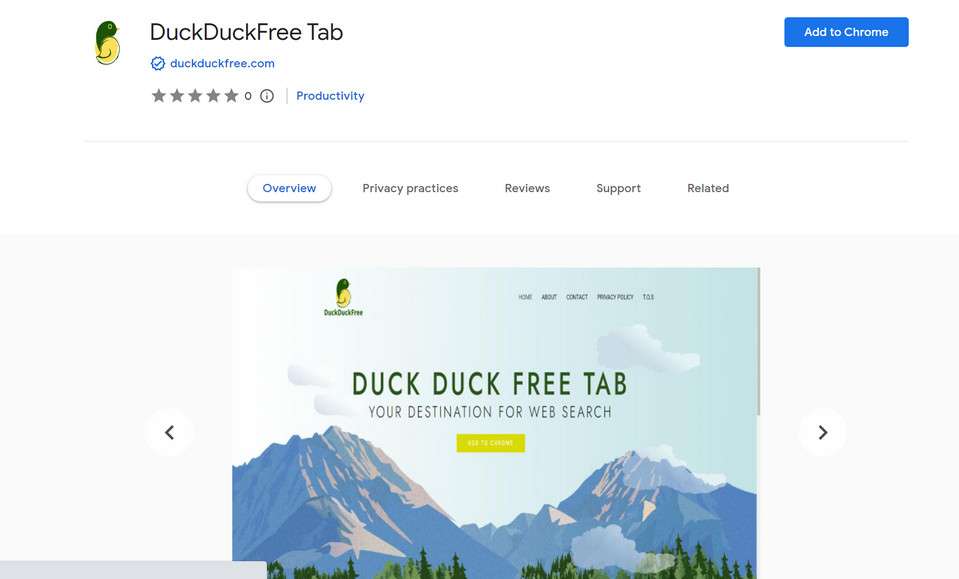Click the fifth rating star
The width and height of the screenshot is (959, 579).
(x=231, y=96)
